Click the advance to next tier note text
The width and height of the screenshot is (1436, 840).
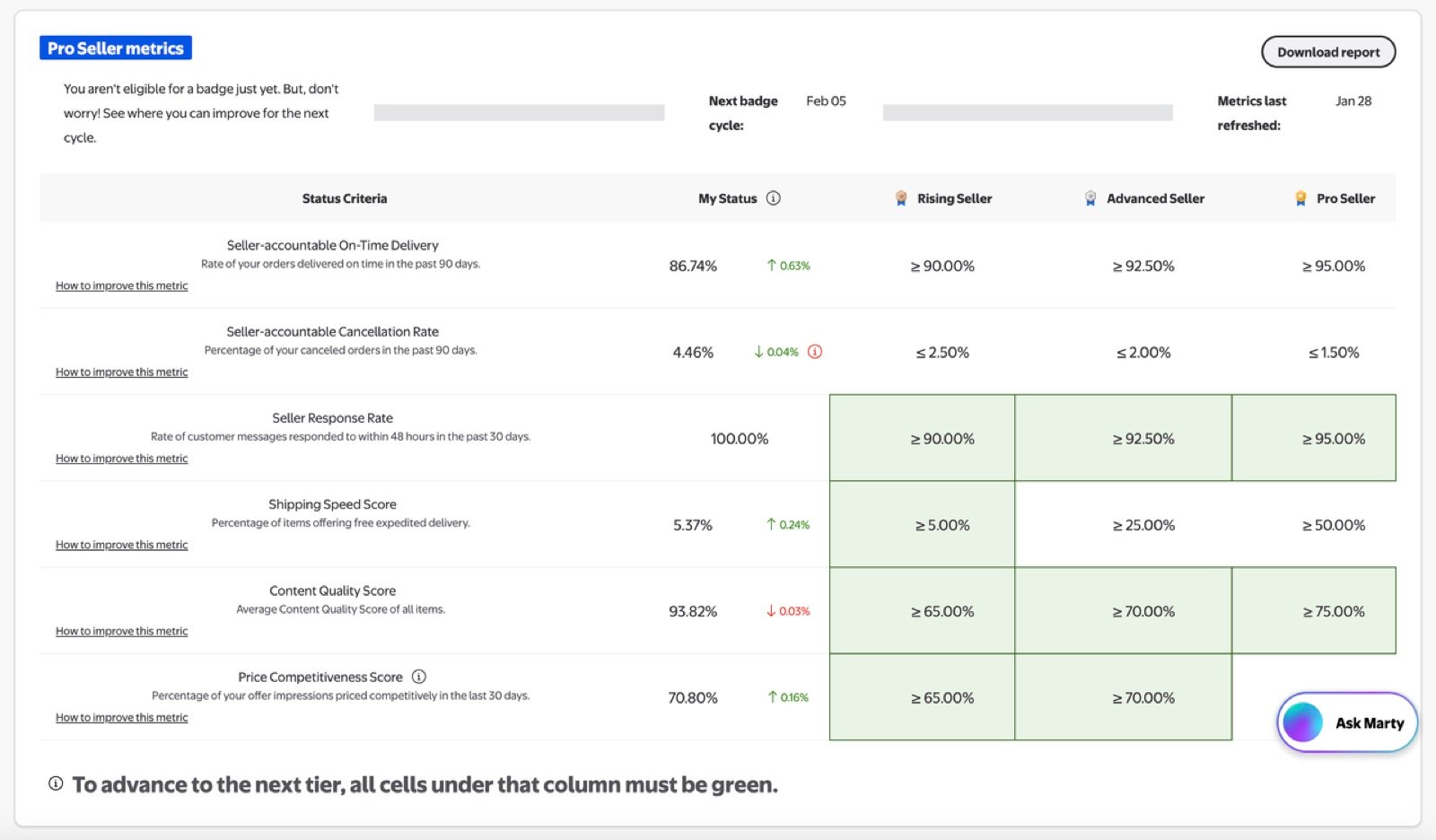[425, 784]
